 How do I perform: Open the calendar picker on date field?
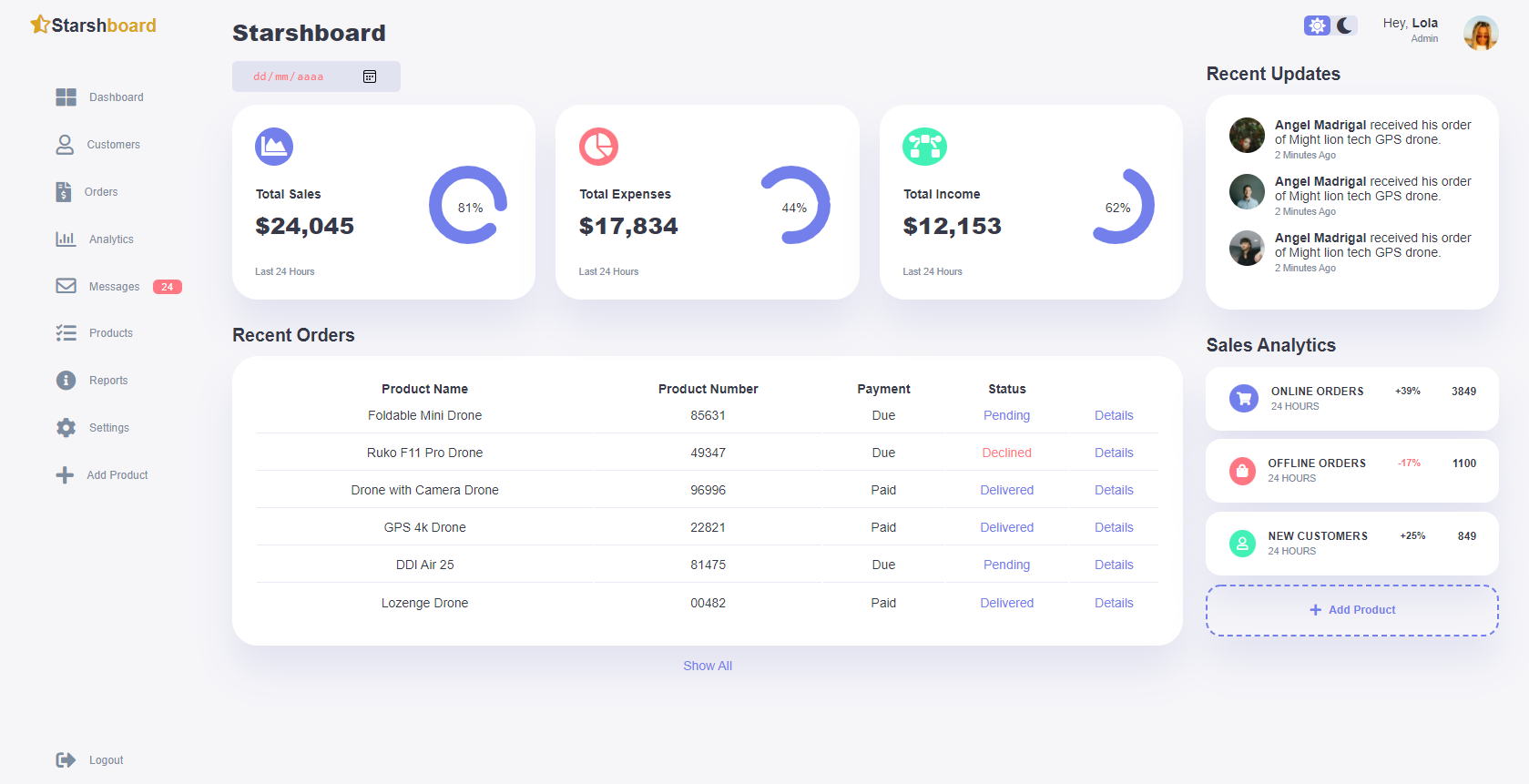(x=370, y=76)
